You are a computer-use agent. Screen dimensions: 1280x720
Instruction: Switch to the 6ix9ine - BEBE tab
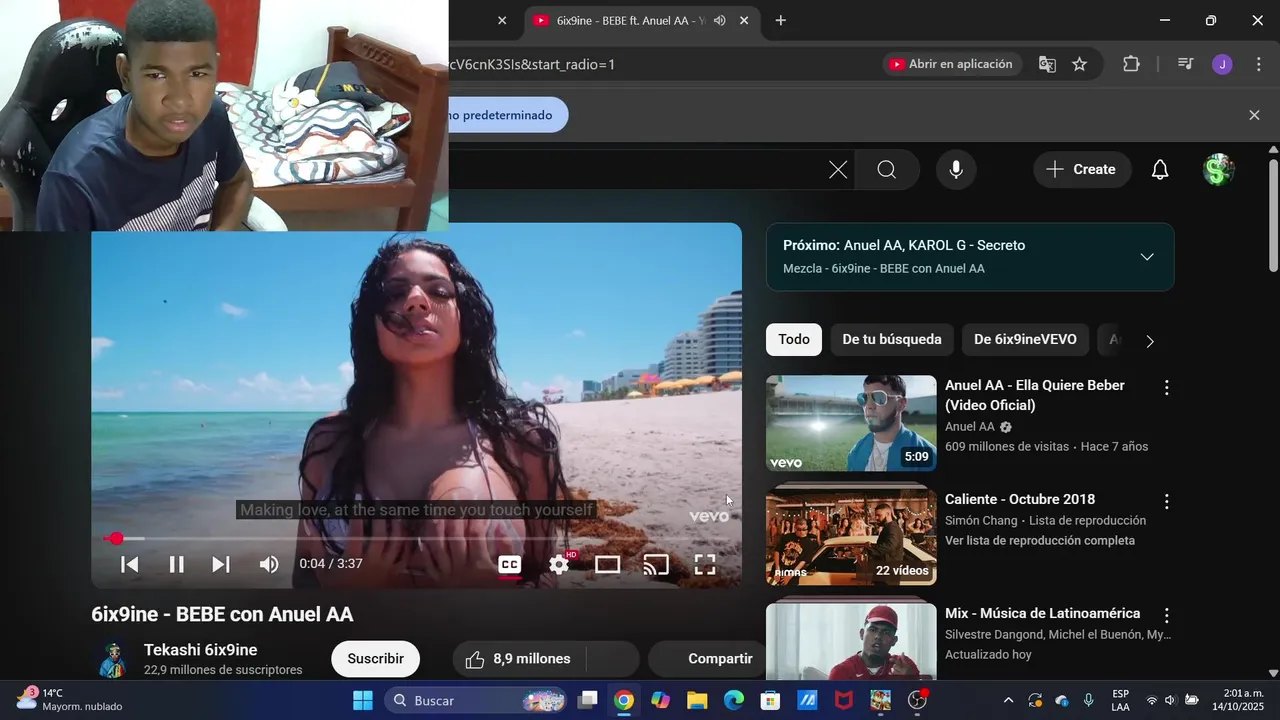pyautogui.click(x=628, y=20)
